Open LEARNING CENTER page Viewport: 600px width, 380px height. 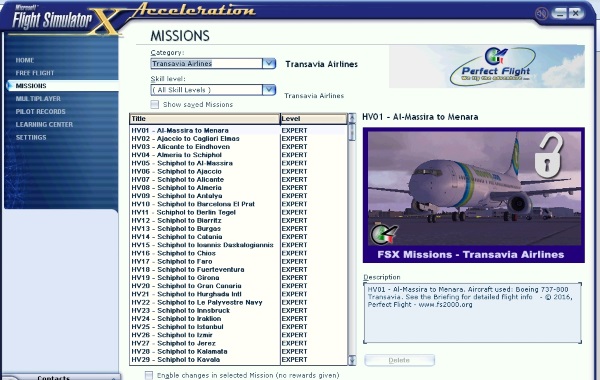(44, 124)
